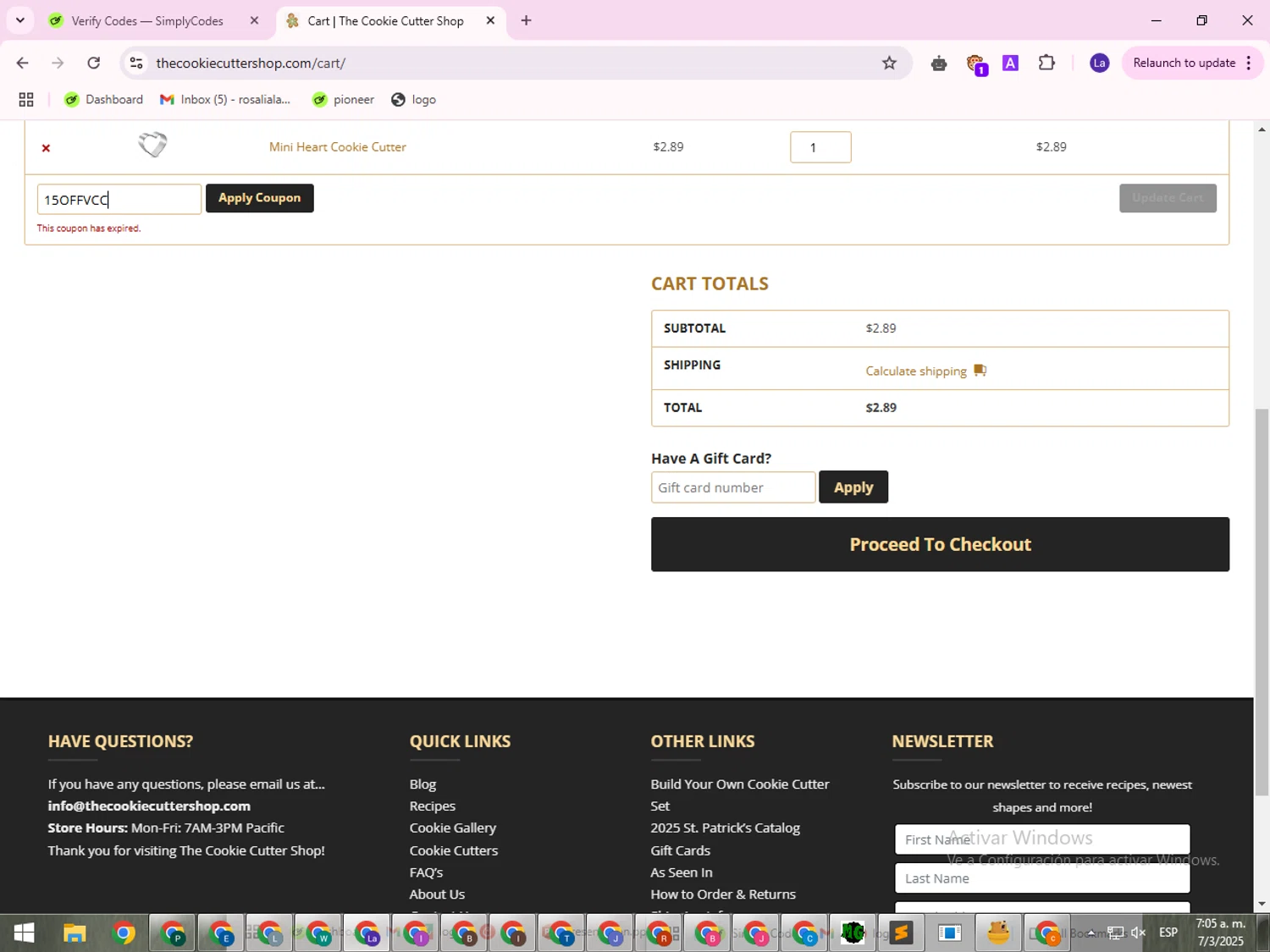Open the FAQ's link
Screen dimensions: 1270x952
(426, 872)
